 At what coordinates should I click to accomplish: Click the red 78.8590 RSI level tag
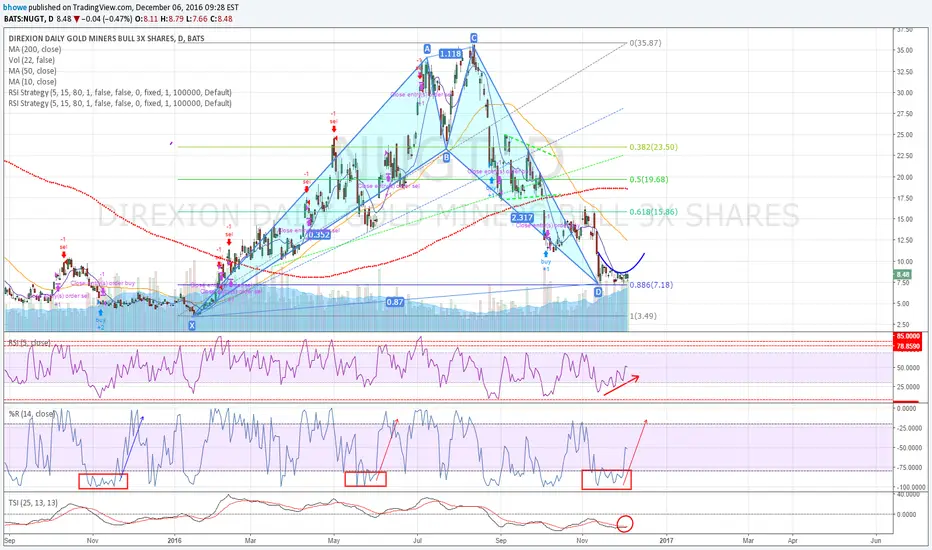click(x=907, y=345)
